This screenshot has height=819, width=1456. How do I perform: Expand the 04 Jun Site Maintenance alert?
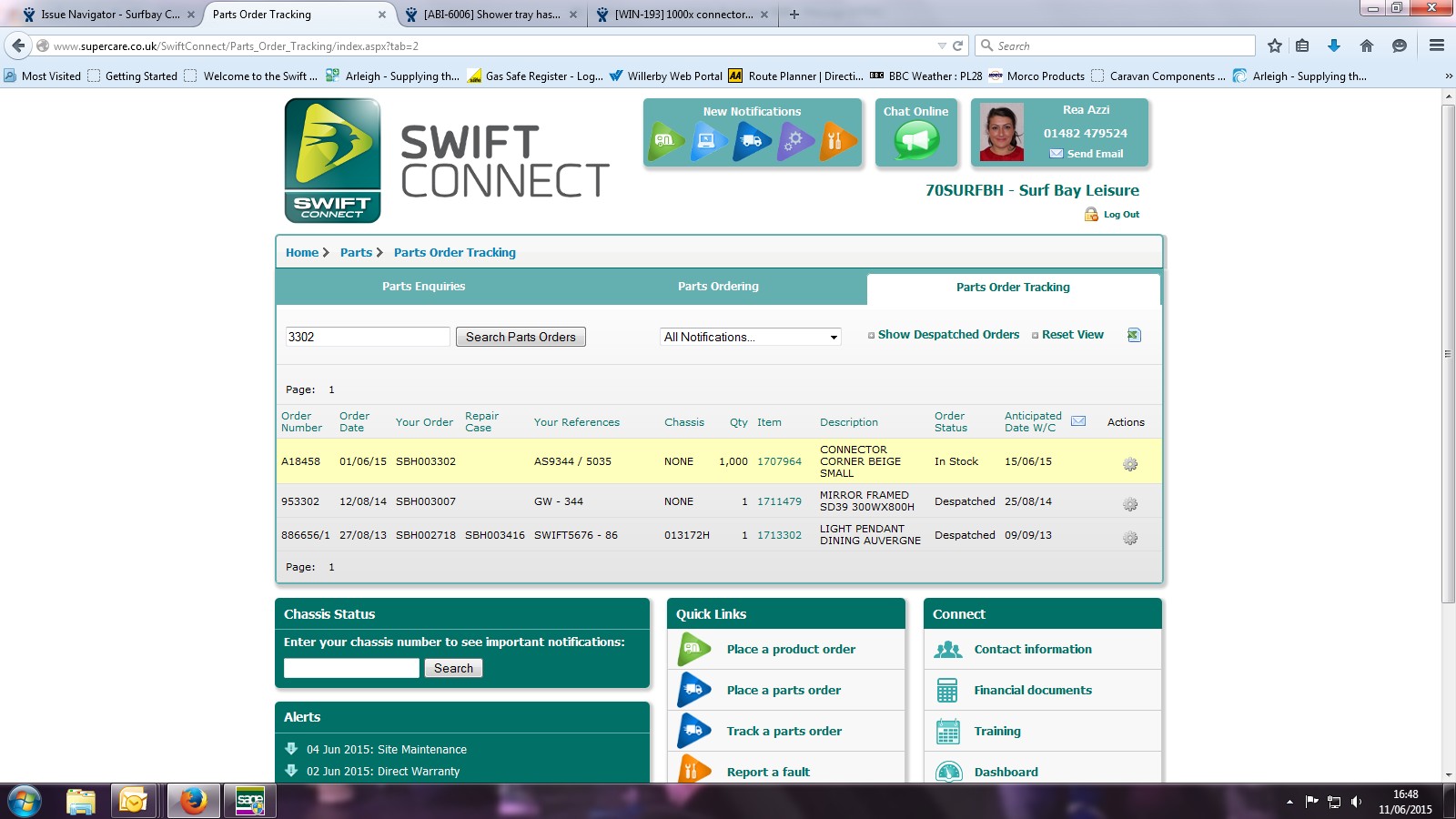point(386,750)
